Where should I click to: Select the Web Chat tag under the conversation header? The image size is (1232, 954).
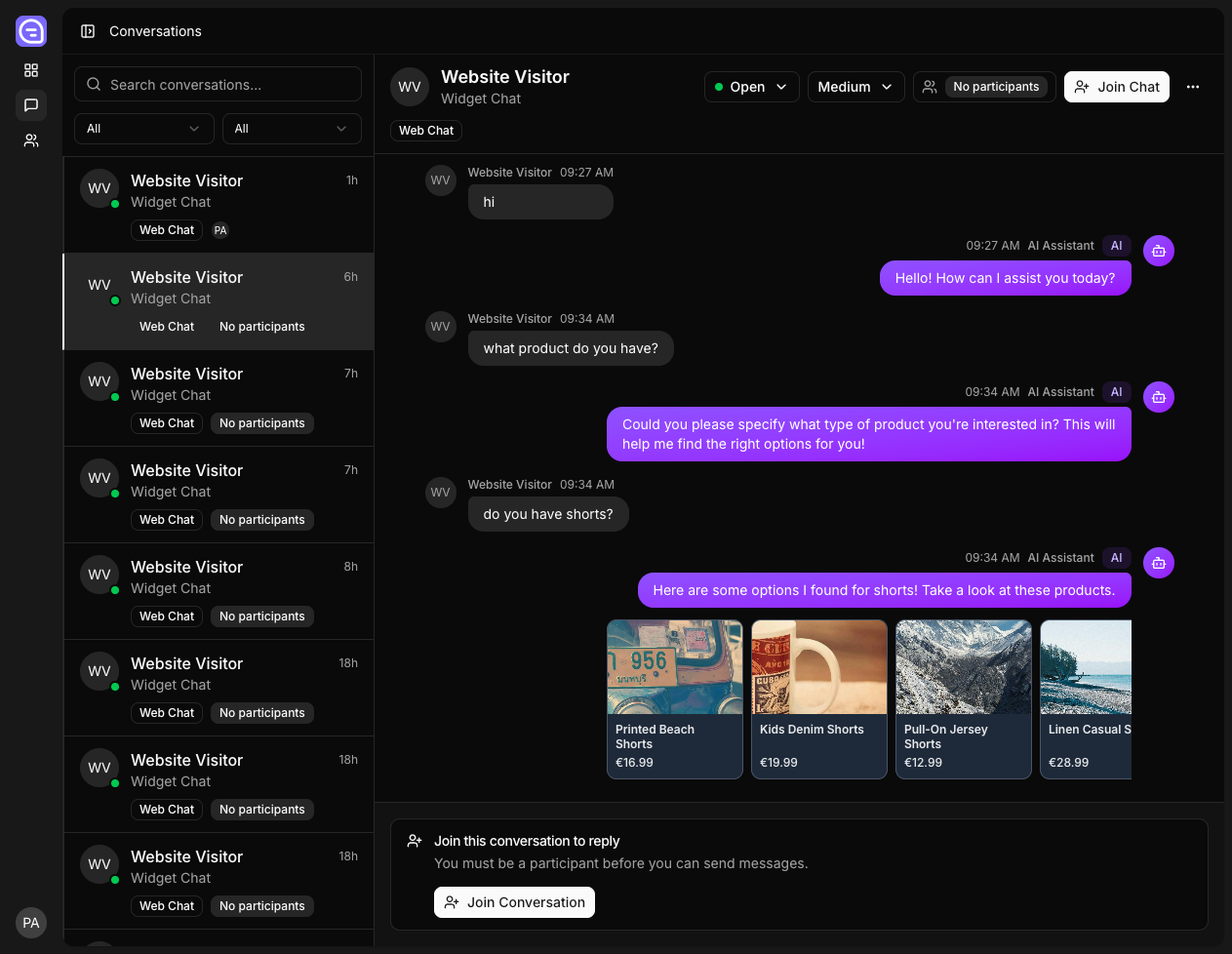click(x=425, y=130)
